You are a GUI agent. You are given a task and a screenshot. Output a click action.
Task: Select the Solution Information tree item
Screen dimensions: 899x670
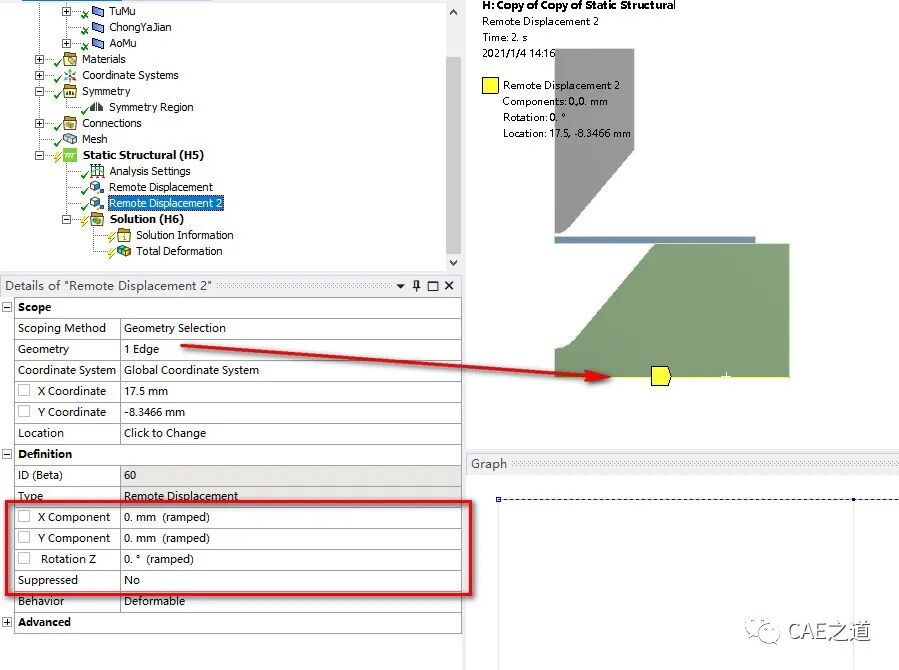[x=185, y=235]
